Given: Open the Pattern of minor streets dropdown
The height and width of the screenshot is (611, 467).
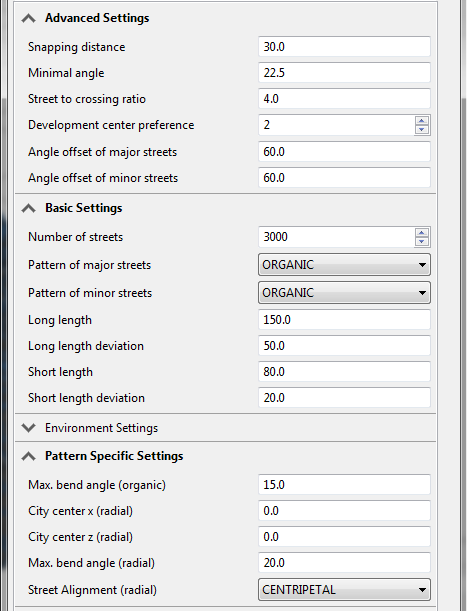Looking at the screenshot, I should tap(344, 293).
